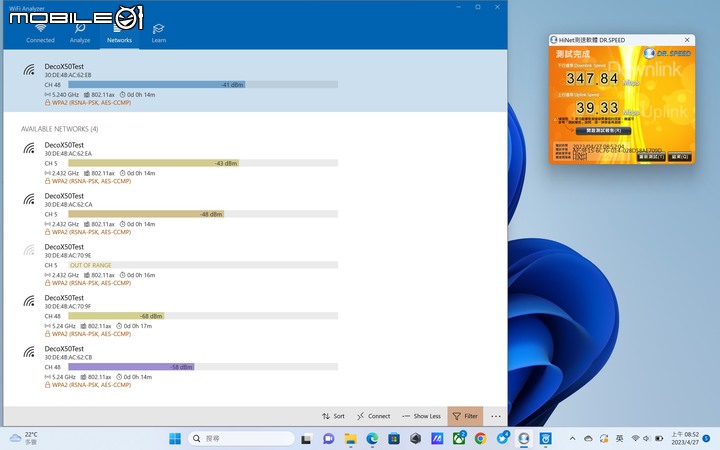Open Task View from the taskbar
720x450 pixels.
click(x=306, y=439)
